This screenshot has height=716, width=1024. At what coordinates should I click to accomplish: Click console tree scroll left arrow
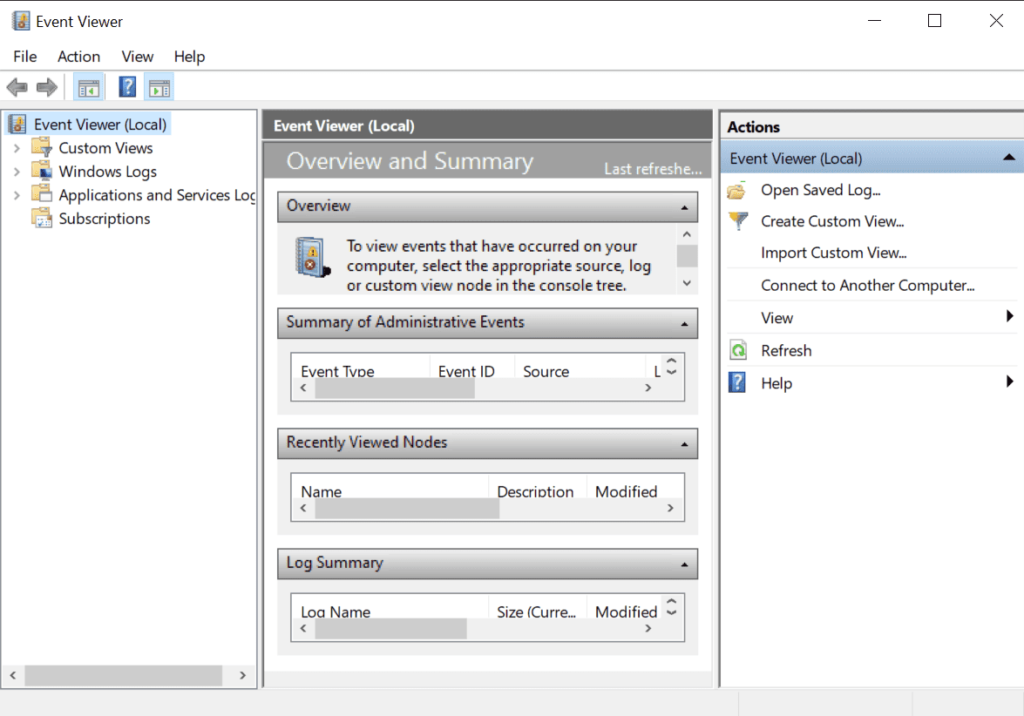coord(12,675)
